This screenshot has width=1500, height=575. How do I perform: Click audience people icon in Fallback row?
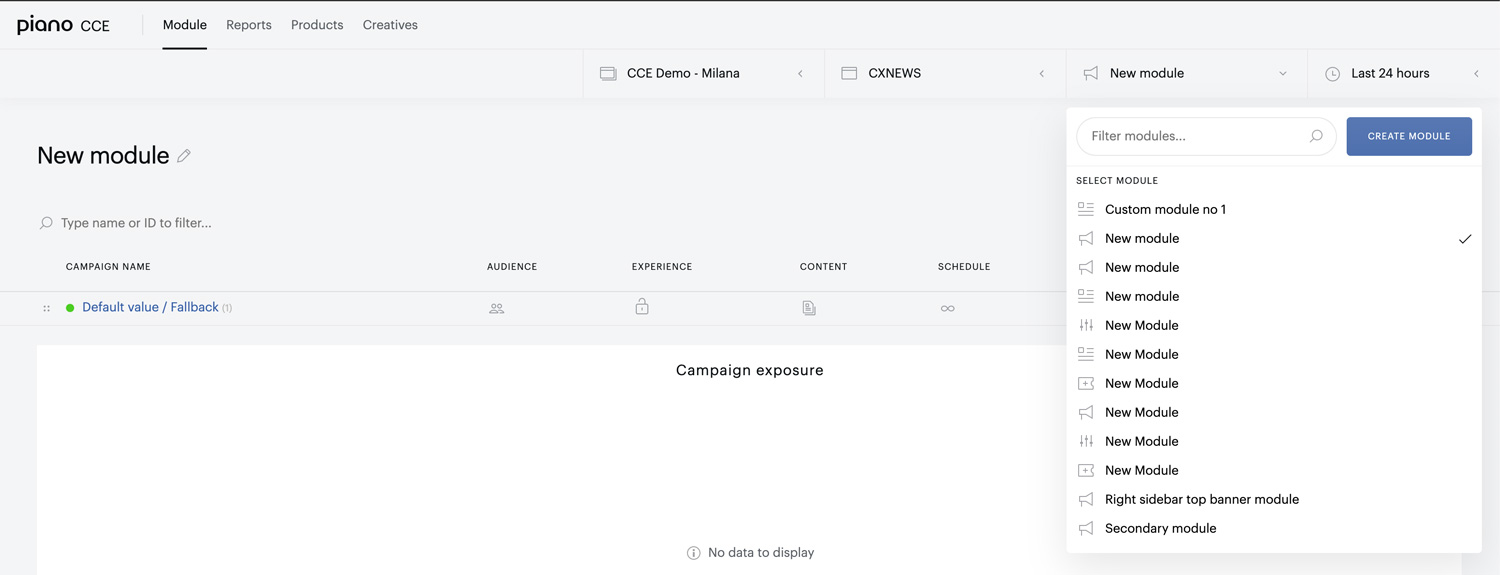click(x=497, y=309)
